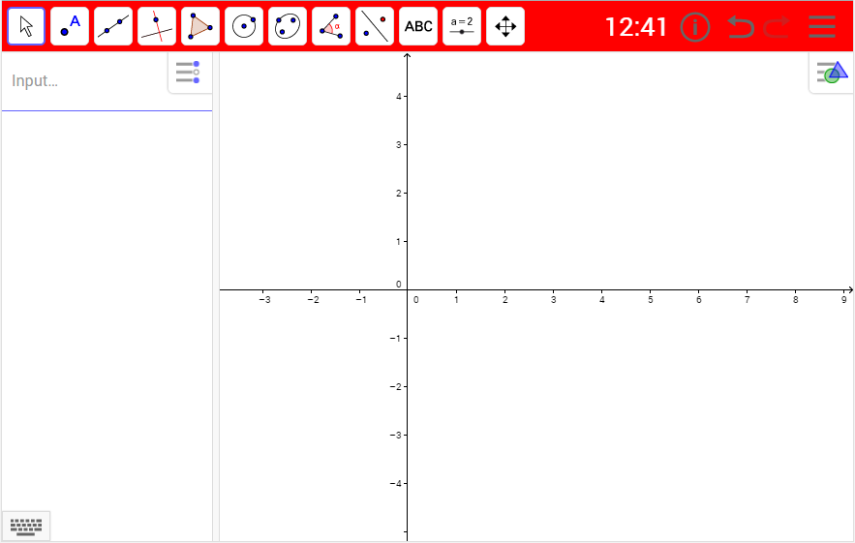This screenshot has height=543, width=855.
Task: Open the Graphics view style bar
Action: tap(831, 73)
